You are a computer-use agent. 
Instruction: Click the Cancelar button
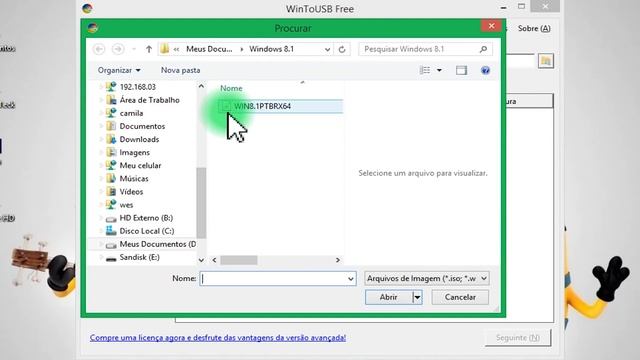pos(460,297)
